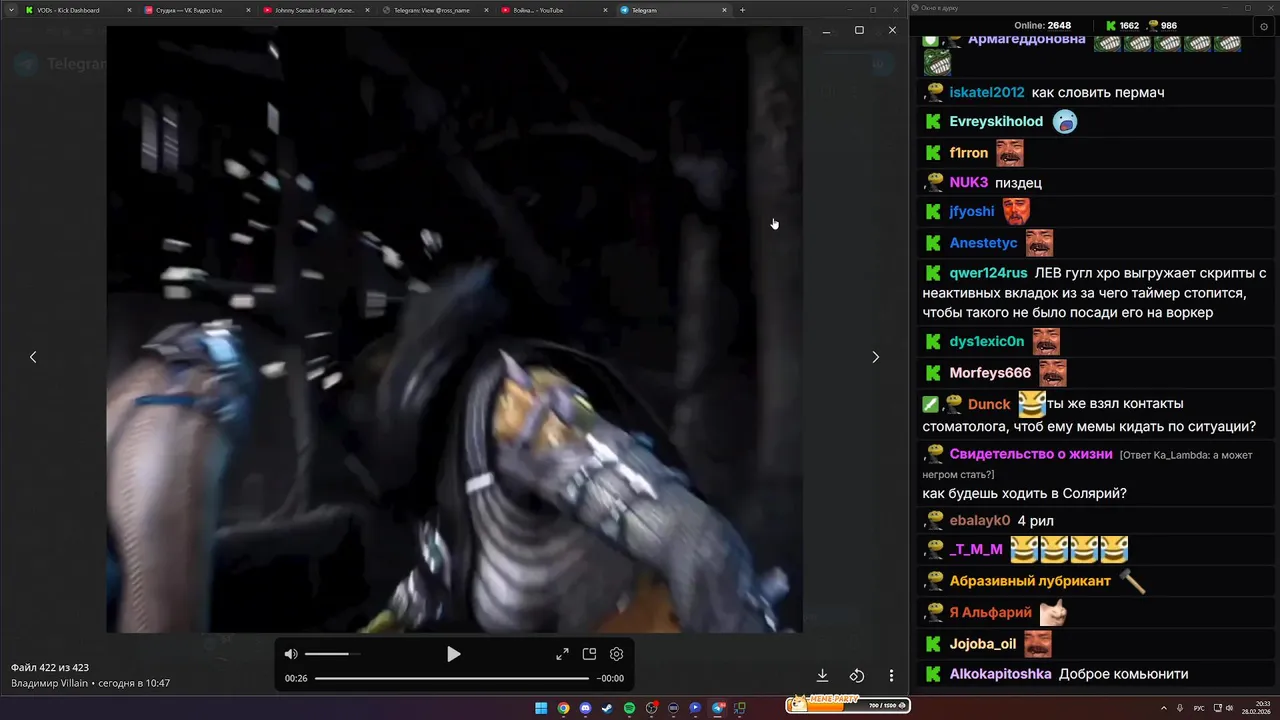Click Jojoba_oil username in chat
1280x720 pixels.
983,644
